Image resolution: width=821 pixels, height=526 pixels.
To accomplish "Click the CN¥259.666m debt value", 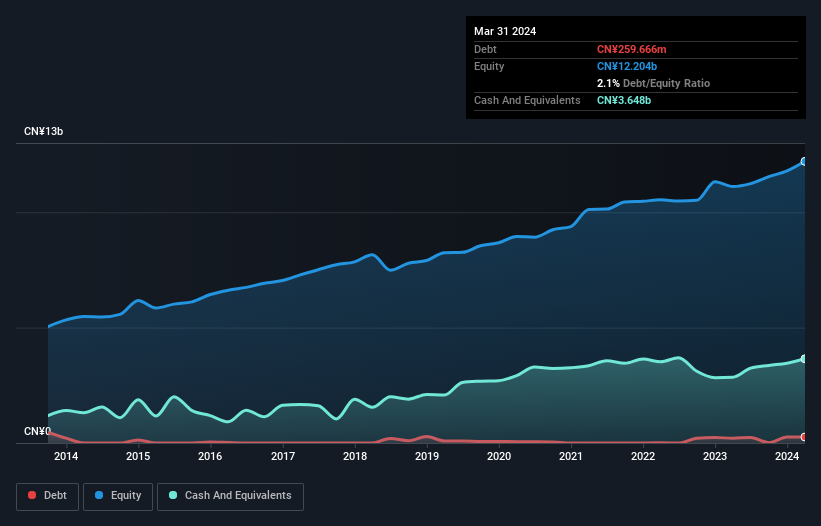I will (631, 49).
